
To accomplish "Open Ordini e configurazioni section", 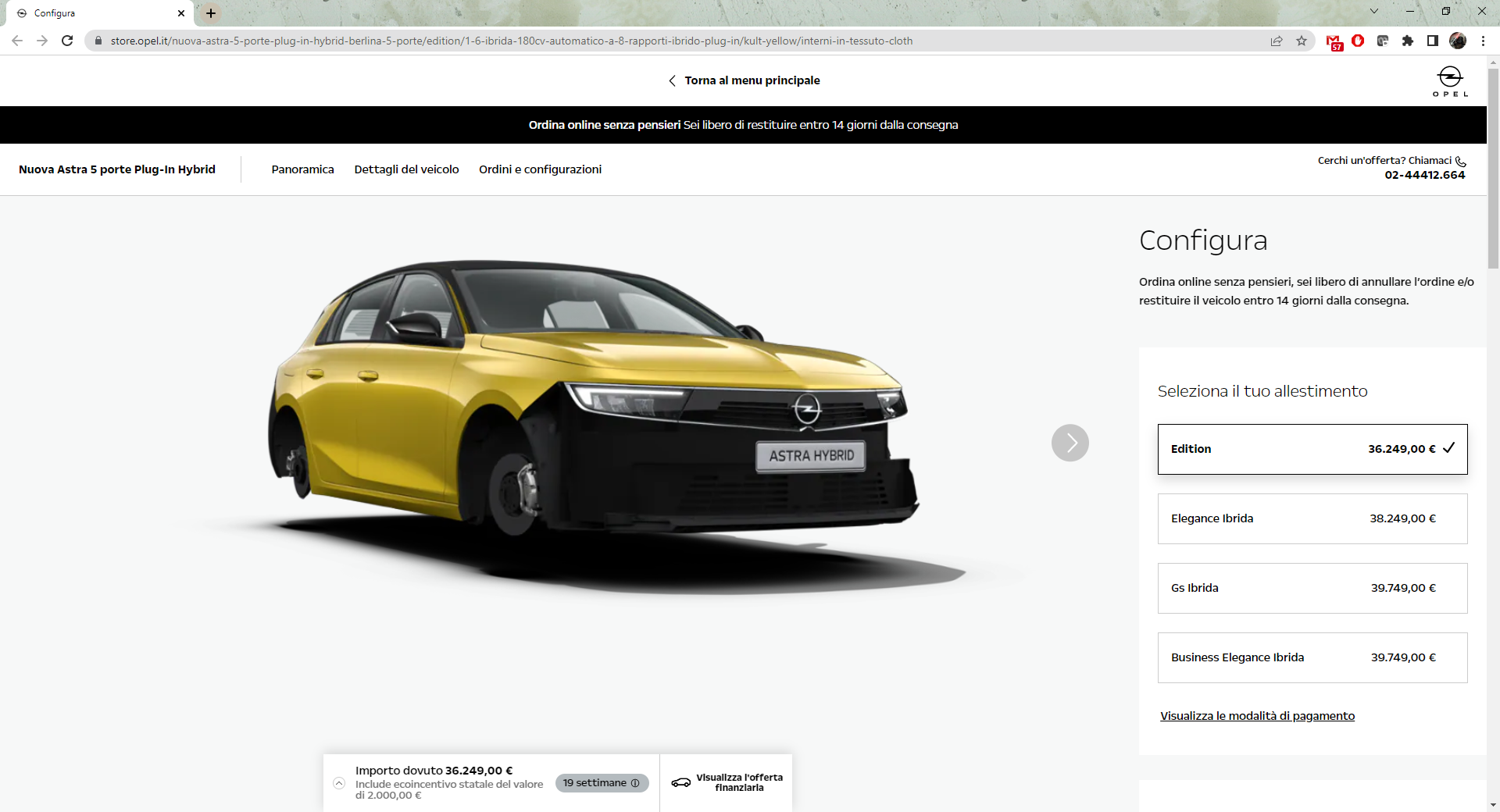I will (540, 169).
